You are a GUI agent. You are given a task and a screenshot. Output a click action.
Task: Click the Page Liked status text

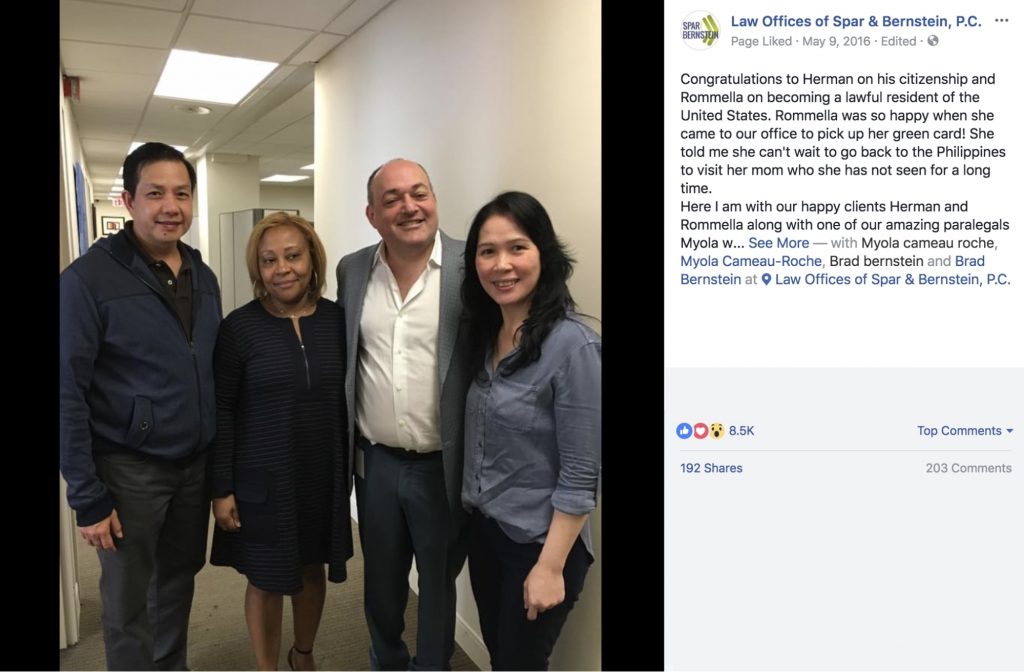pyautogui.click(x=761, y=41)
